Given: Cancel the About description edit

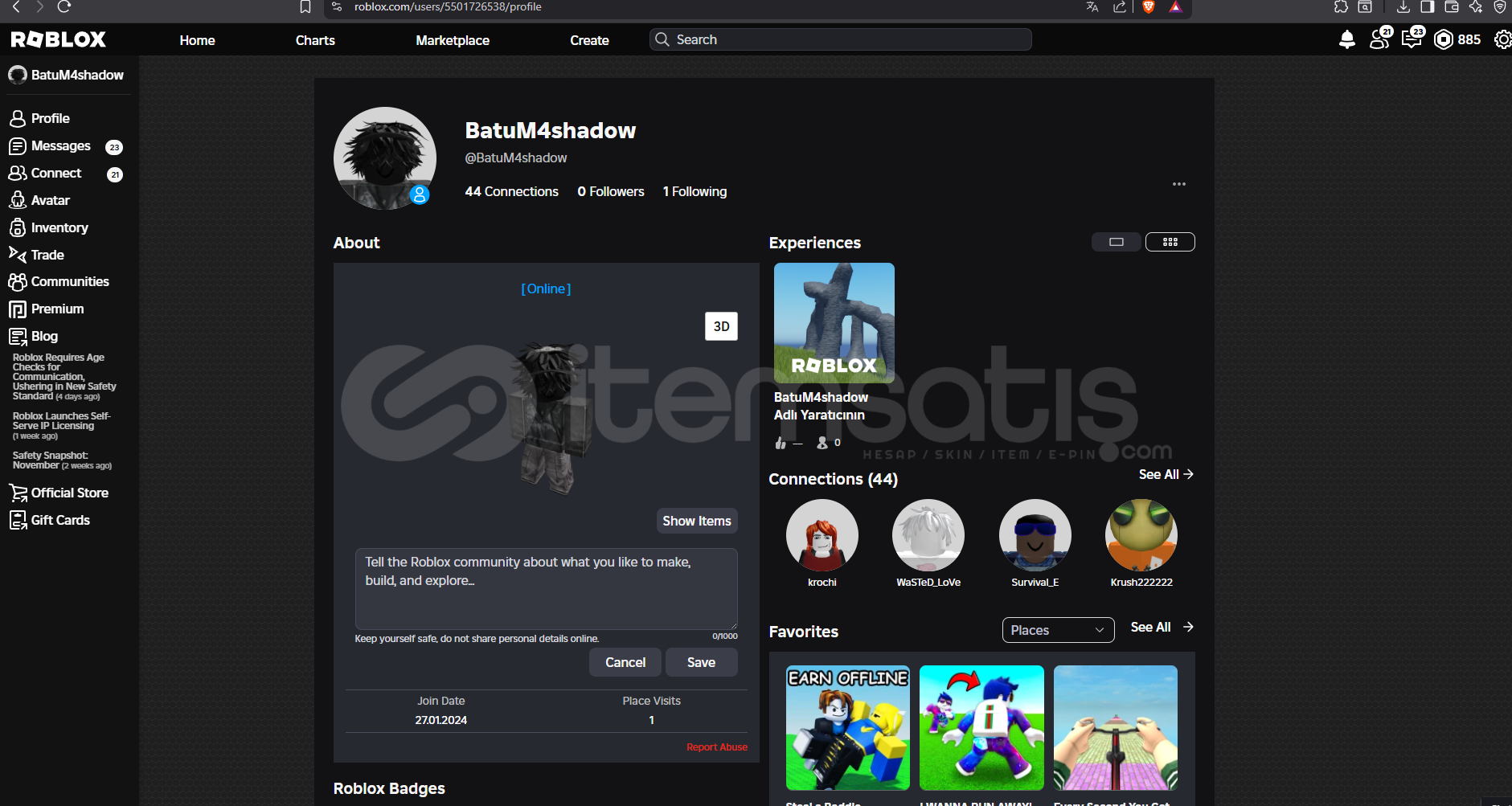Looking at the screenshot, I should point(625,662).
